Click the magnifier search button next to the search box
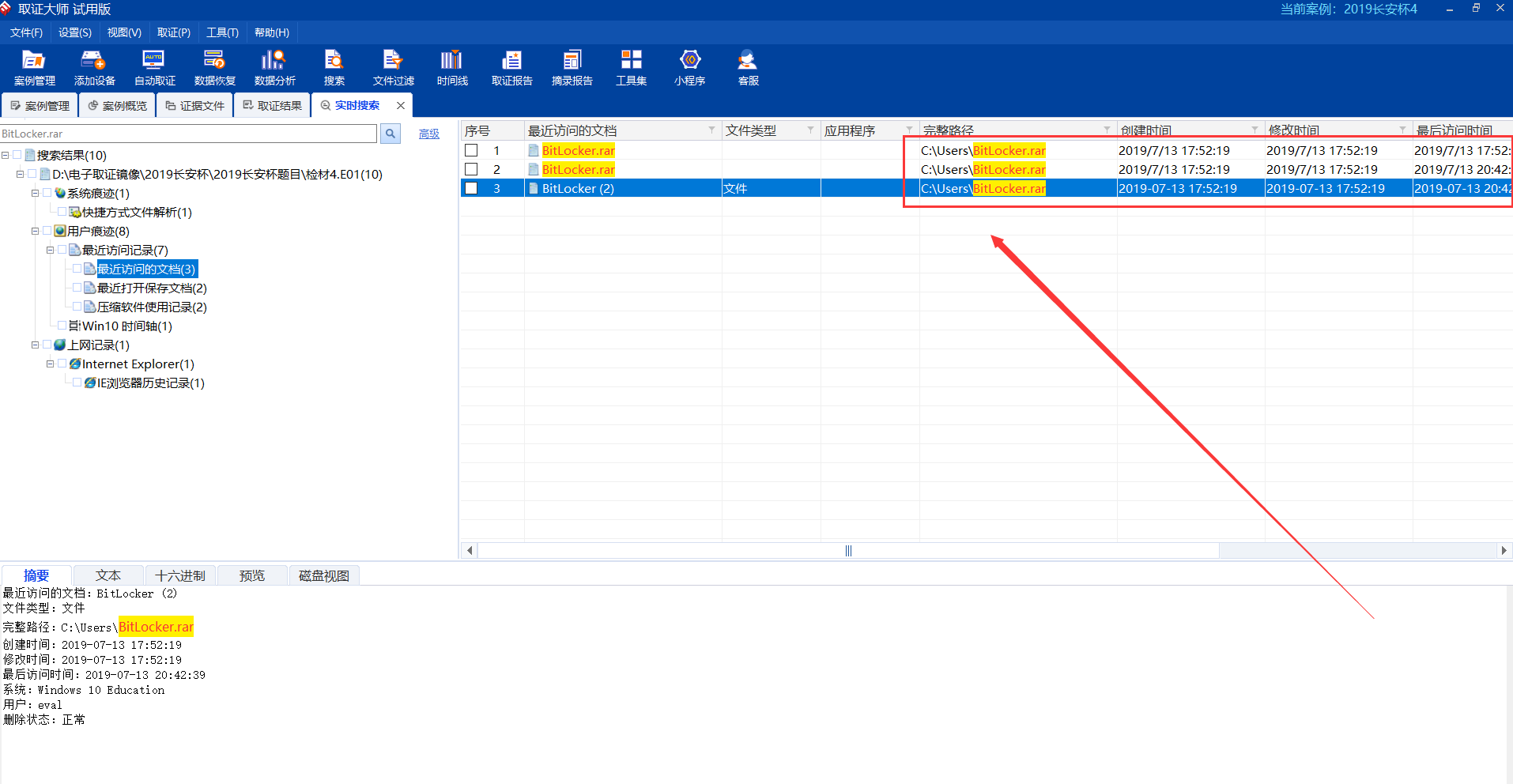 (391, 134)
